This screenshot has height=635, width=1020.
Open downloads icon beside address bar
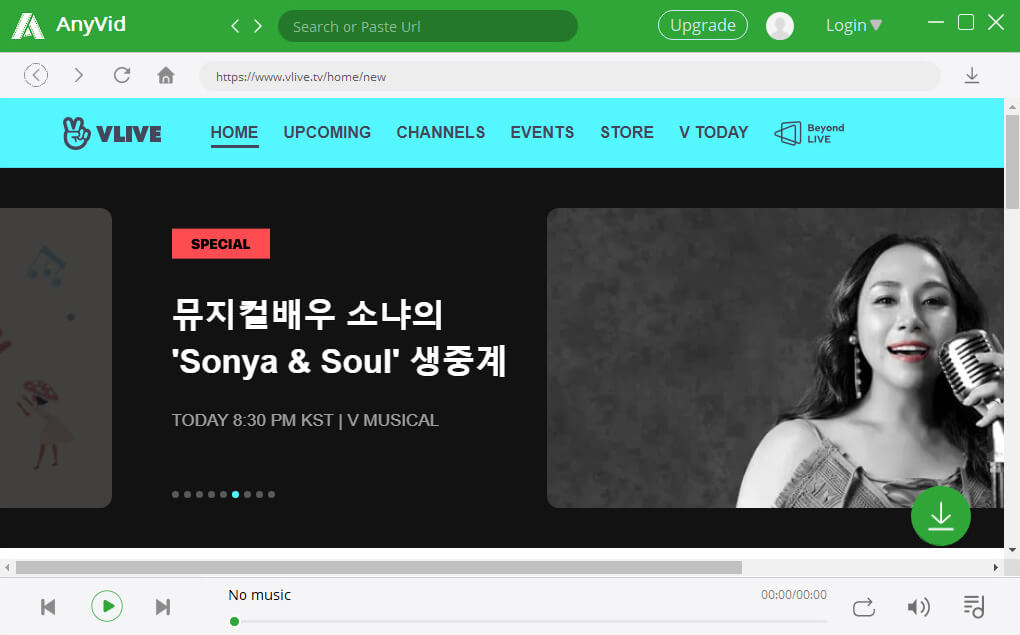pyautogui.click(x=972, y=75)
